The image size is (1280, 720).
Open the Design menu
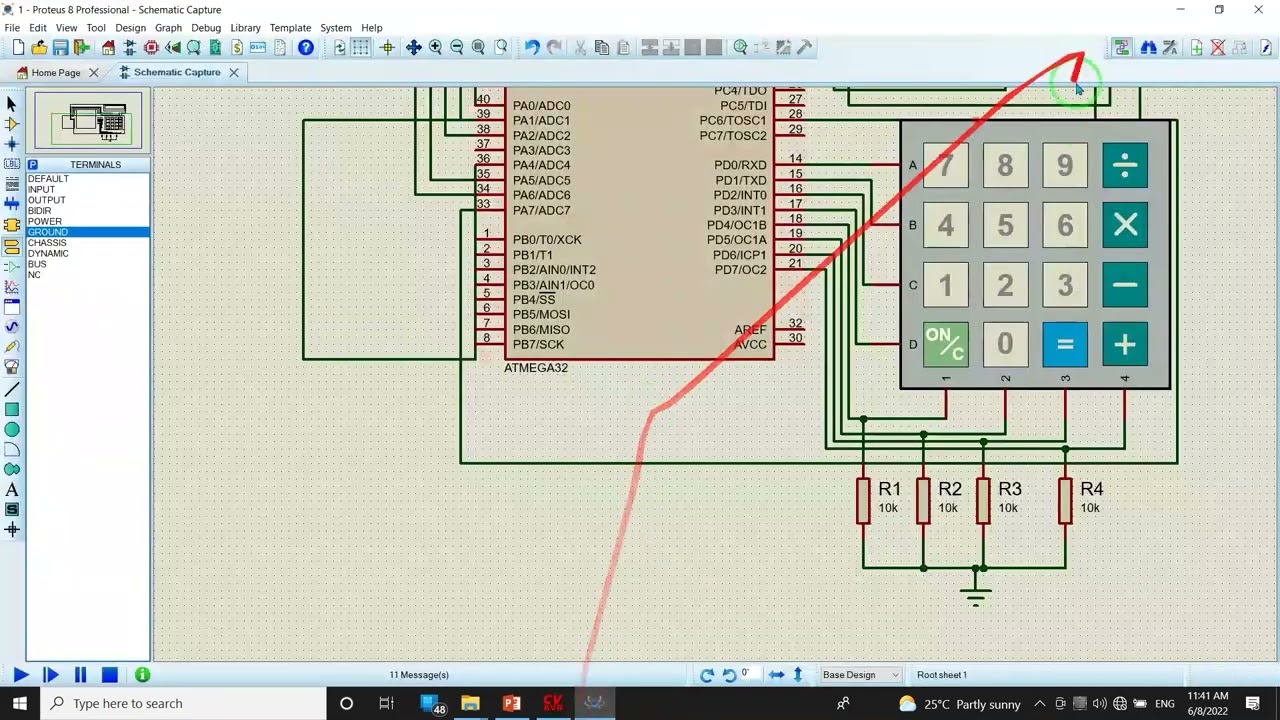click(130, 28)
